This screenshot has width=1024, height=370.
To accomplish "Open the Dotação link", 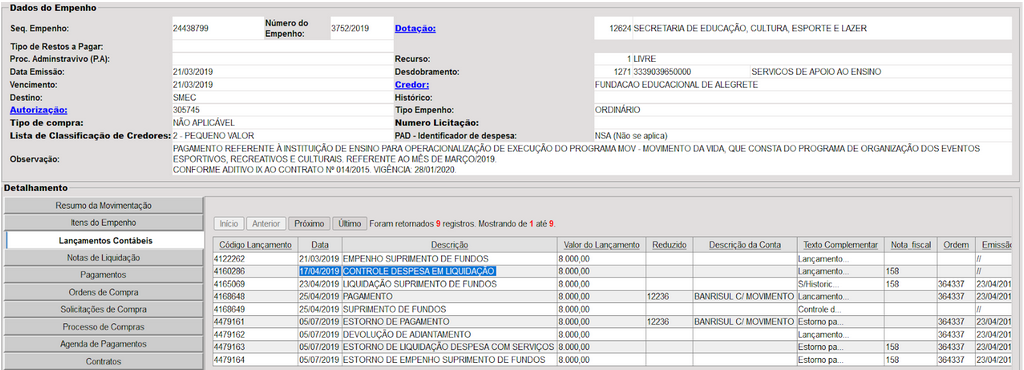I will coord(415,29).
